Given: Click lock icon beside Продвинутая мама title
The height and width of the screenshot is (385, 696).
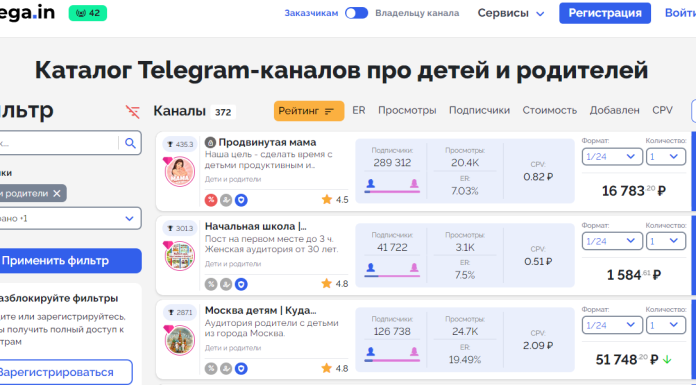Looking at the screenshot, I should (210, 143).
